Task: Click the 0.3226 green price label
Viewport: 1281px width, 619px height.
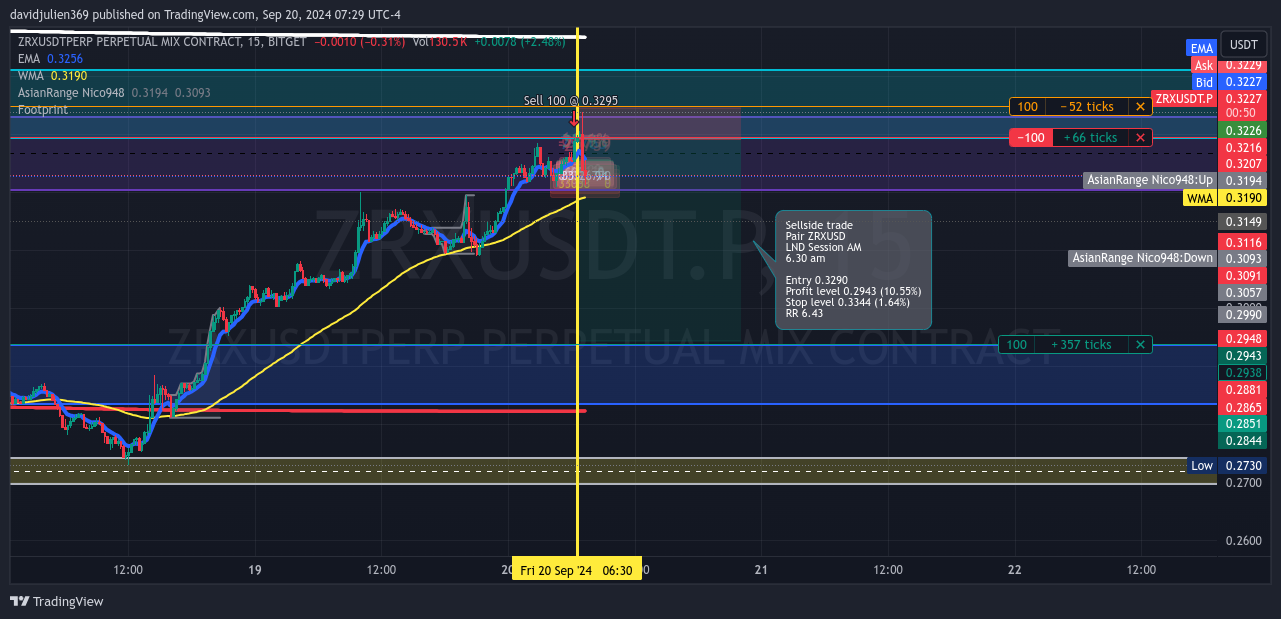Action: tap(1243, 131)
